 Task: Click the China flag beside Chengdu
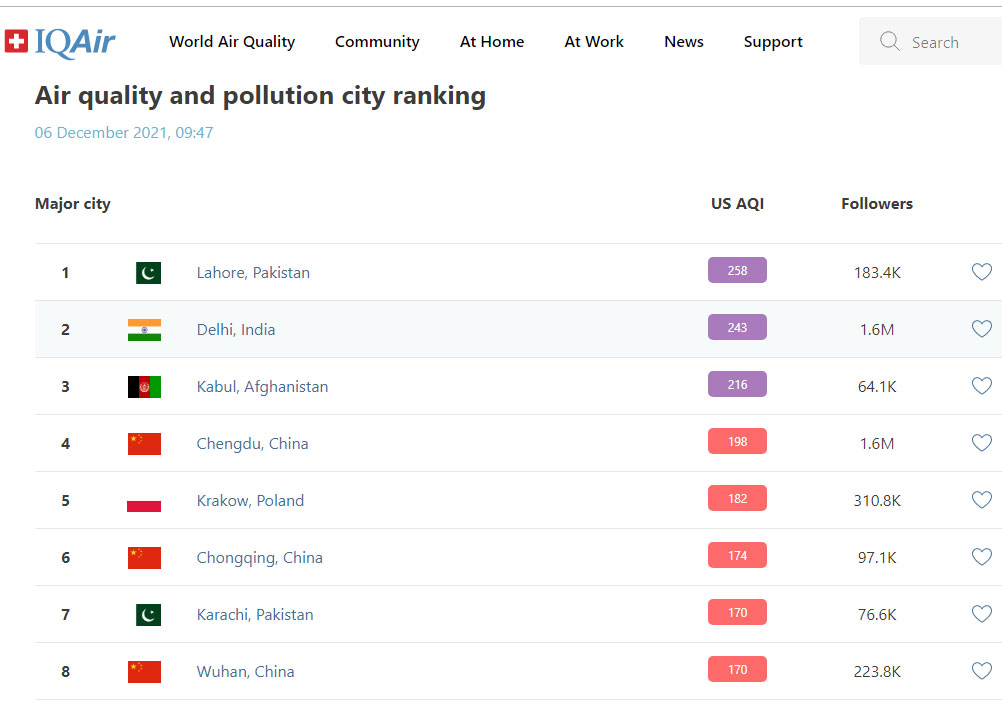[x=144, y=443]
